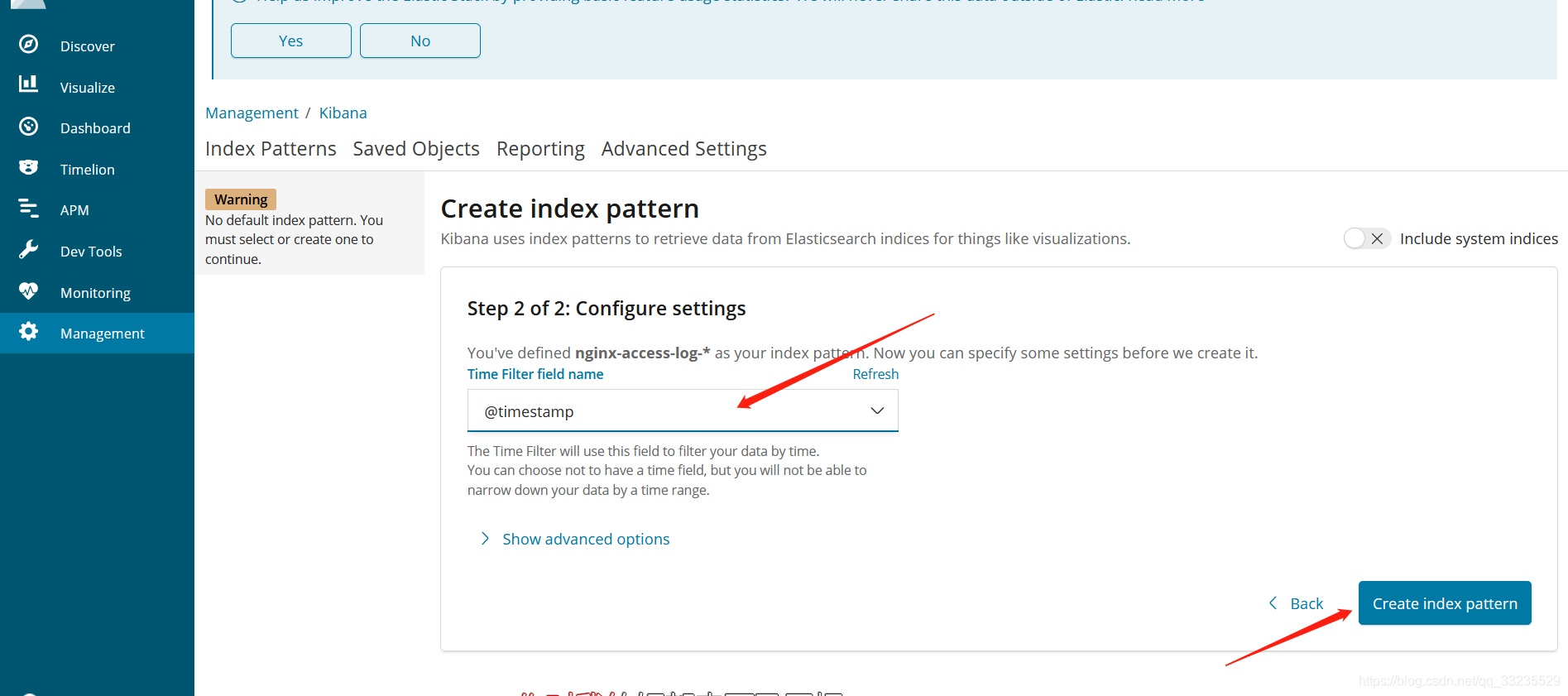Image resolution: width=1568 pixels, height=696 pixels.
Task: Click the Include system indices label
Action: click(x=1479, y=238)
